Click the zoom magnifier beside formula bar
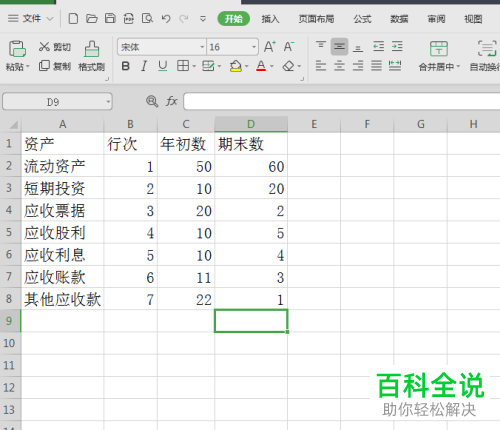The image size is (500, 430). [x=152, y=101]
